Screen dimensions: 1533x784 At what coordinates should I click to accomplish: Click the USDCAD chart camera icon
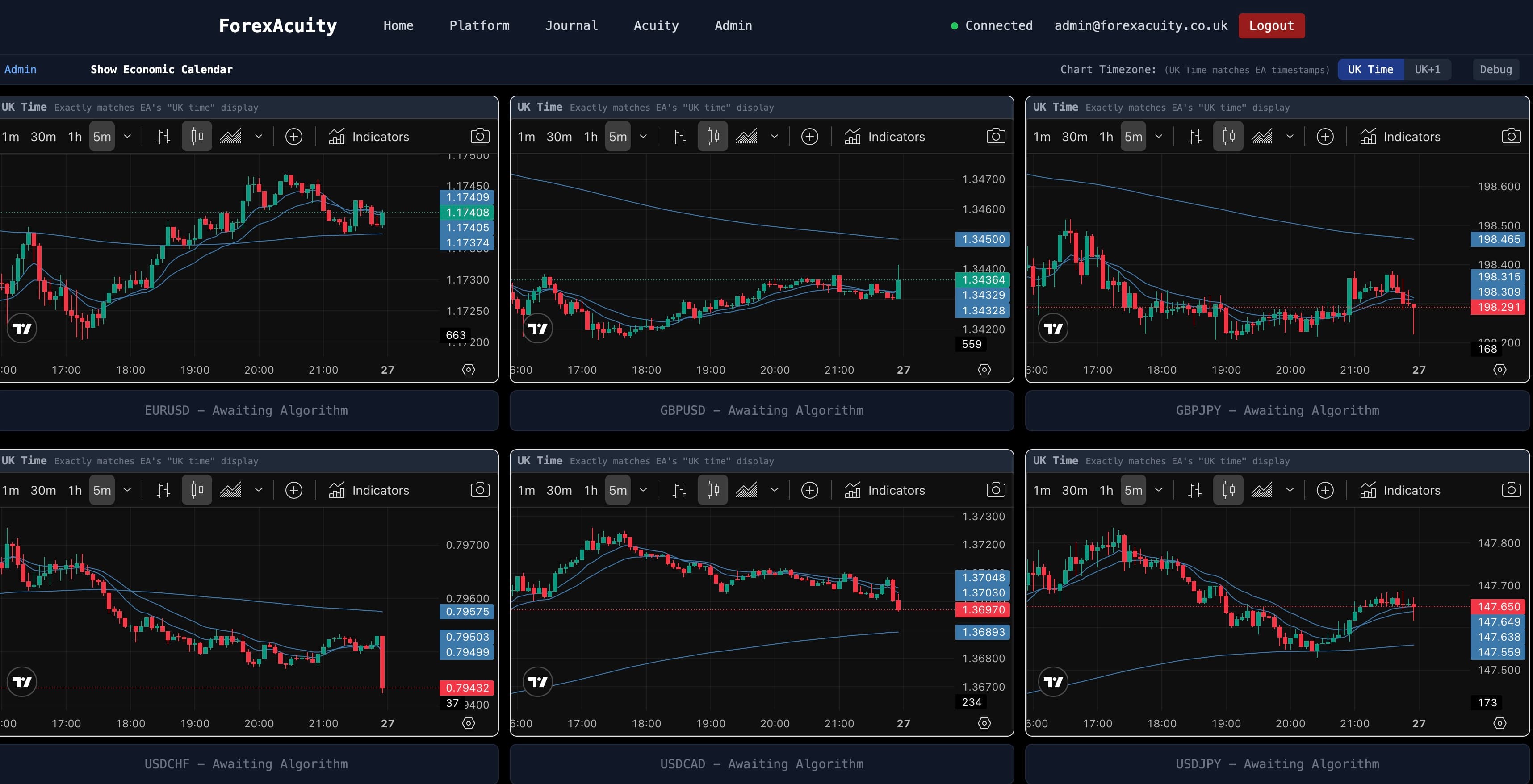(996, 490)
